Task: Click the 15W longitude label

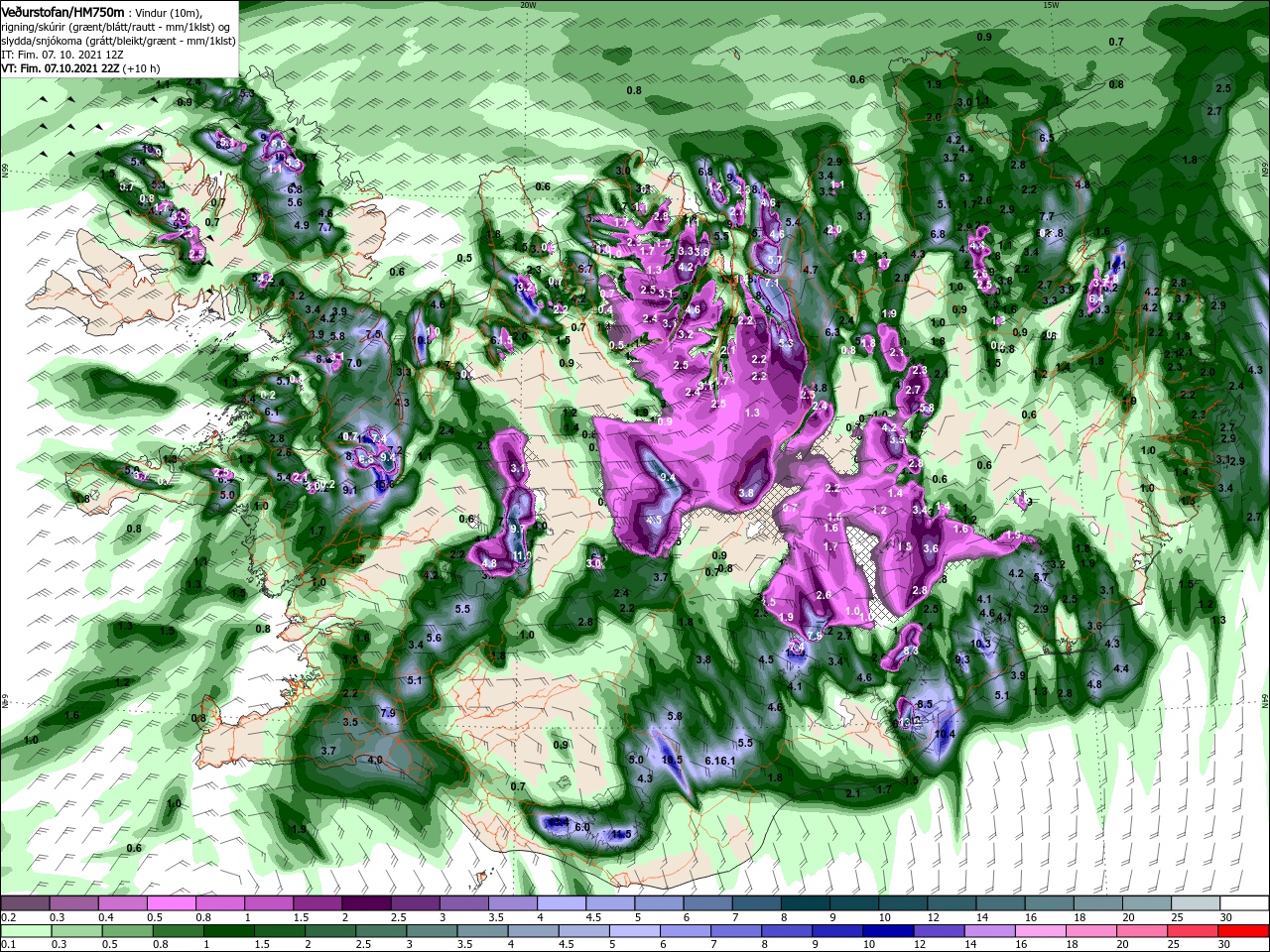Action: point(1051,4)
